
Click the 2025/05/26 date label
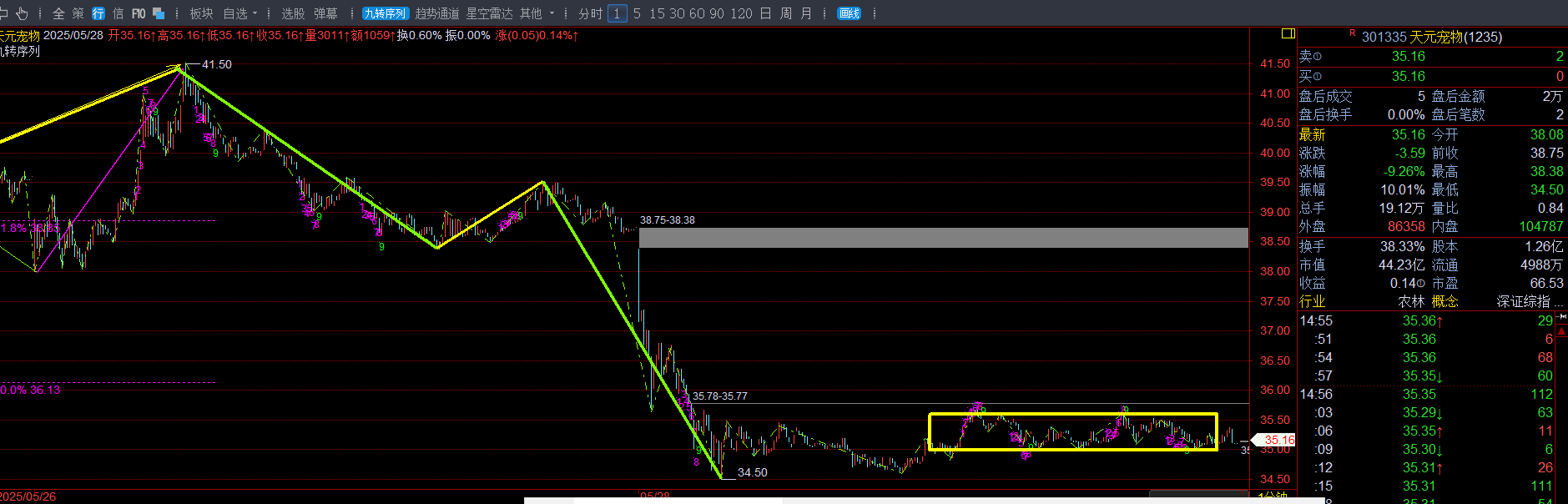pyautogui.click(x=28, y=496)
